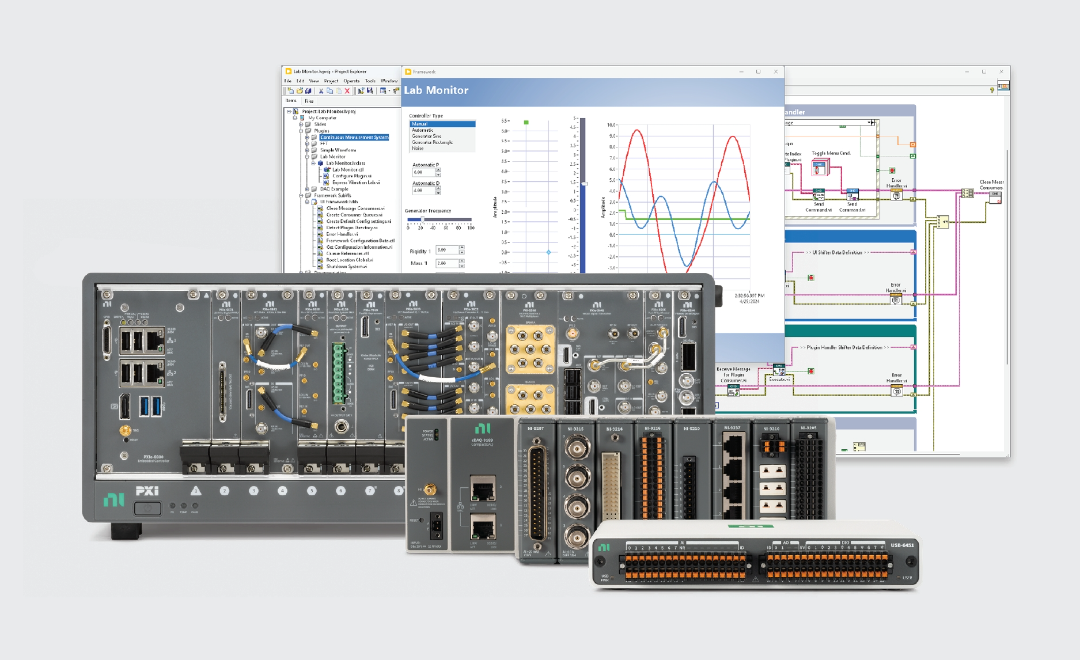Open the Project menu in Project Explorer

pos(331,81)
